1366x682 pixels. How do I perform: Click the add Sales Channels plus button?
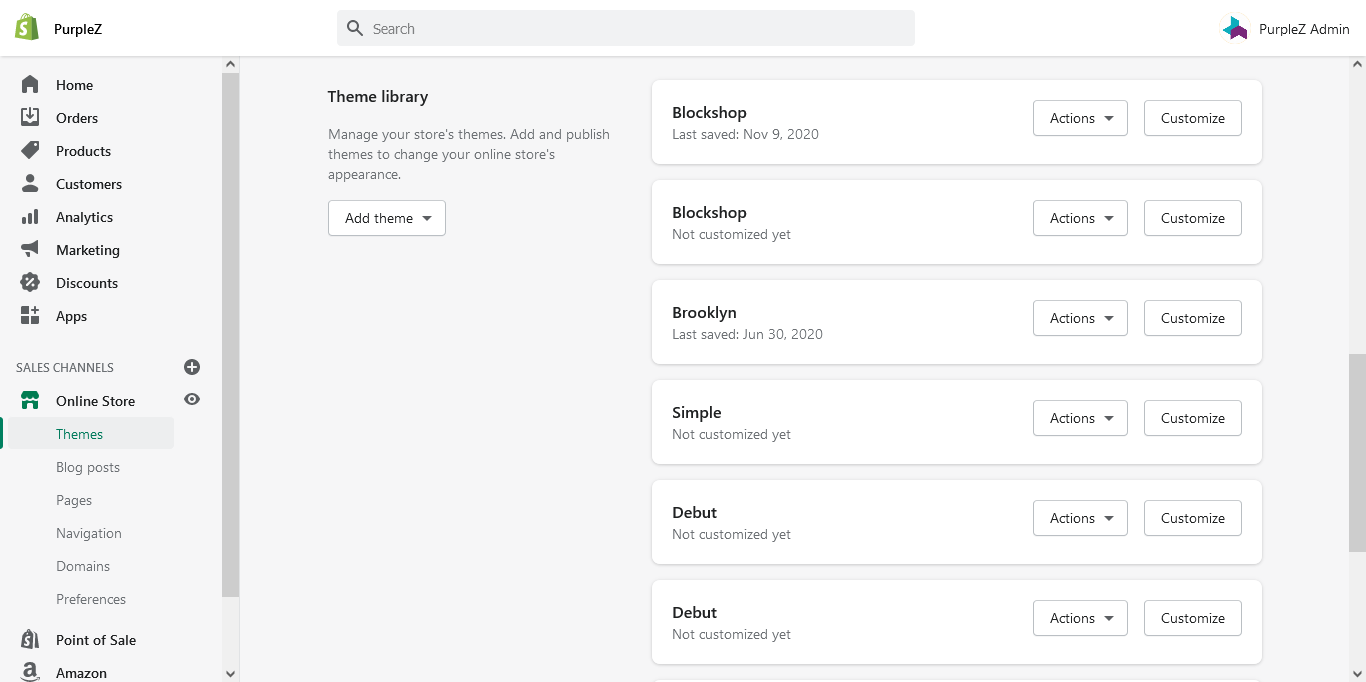(x=192, y=366)
